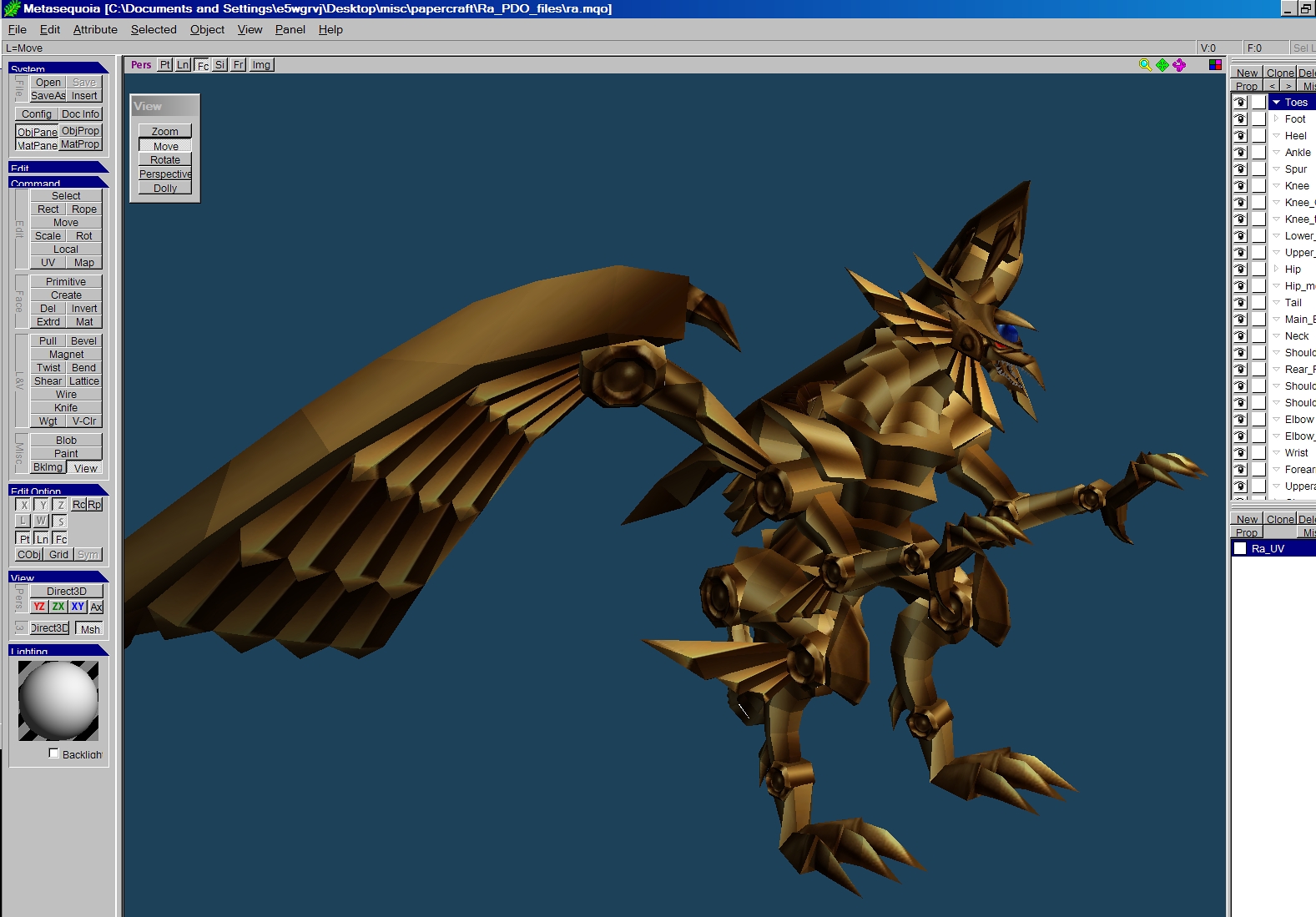Image resolution: width=1316 pixels, height=917 pixels.
Task: Click the green pan view icon
Action: pyautogui.click(x=1162, y=64)
